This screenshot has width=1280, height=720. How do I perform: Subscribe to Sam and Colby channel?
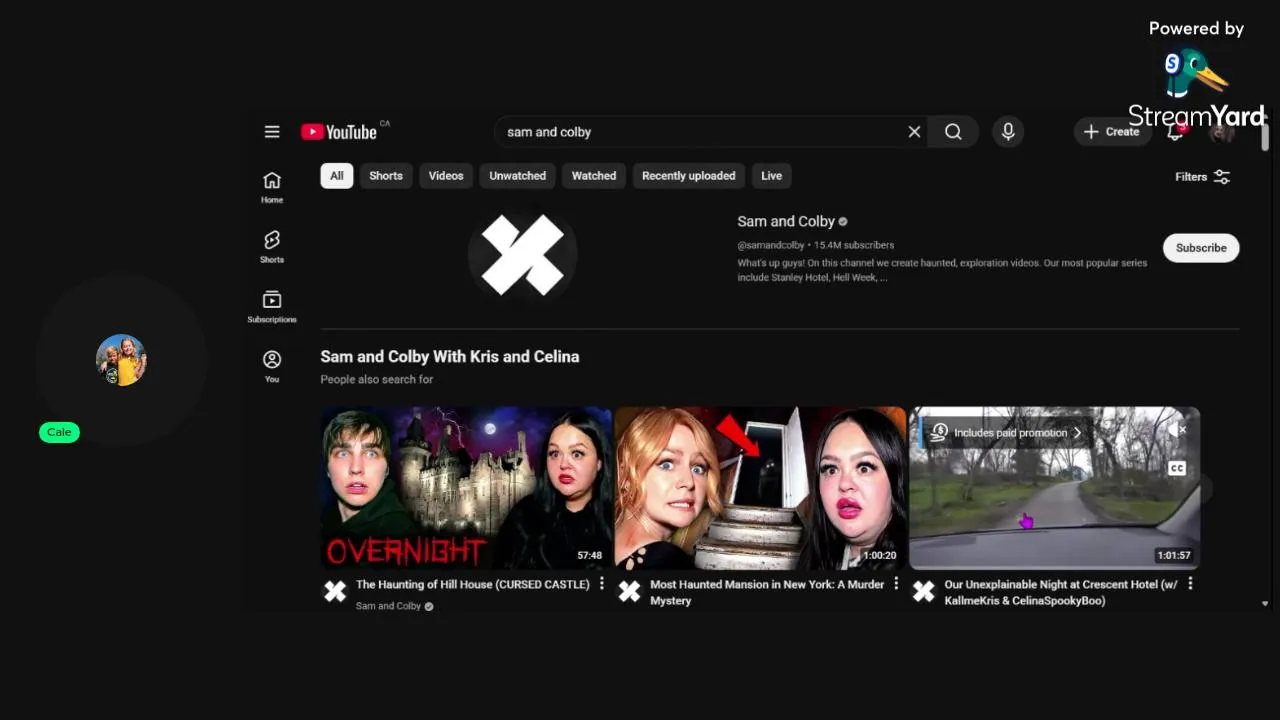point(1201,248)
